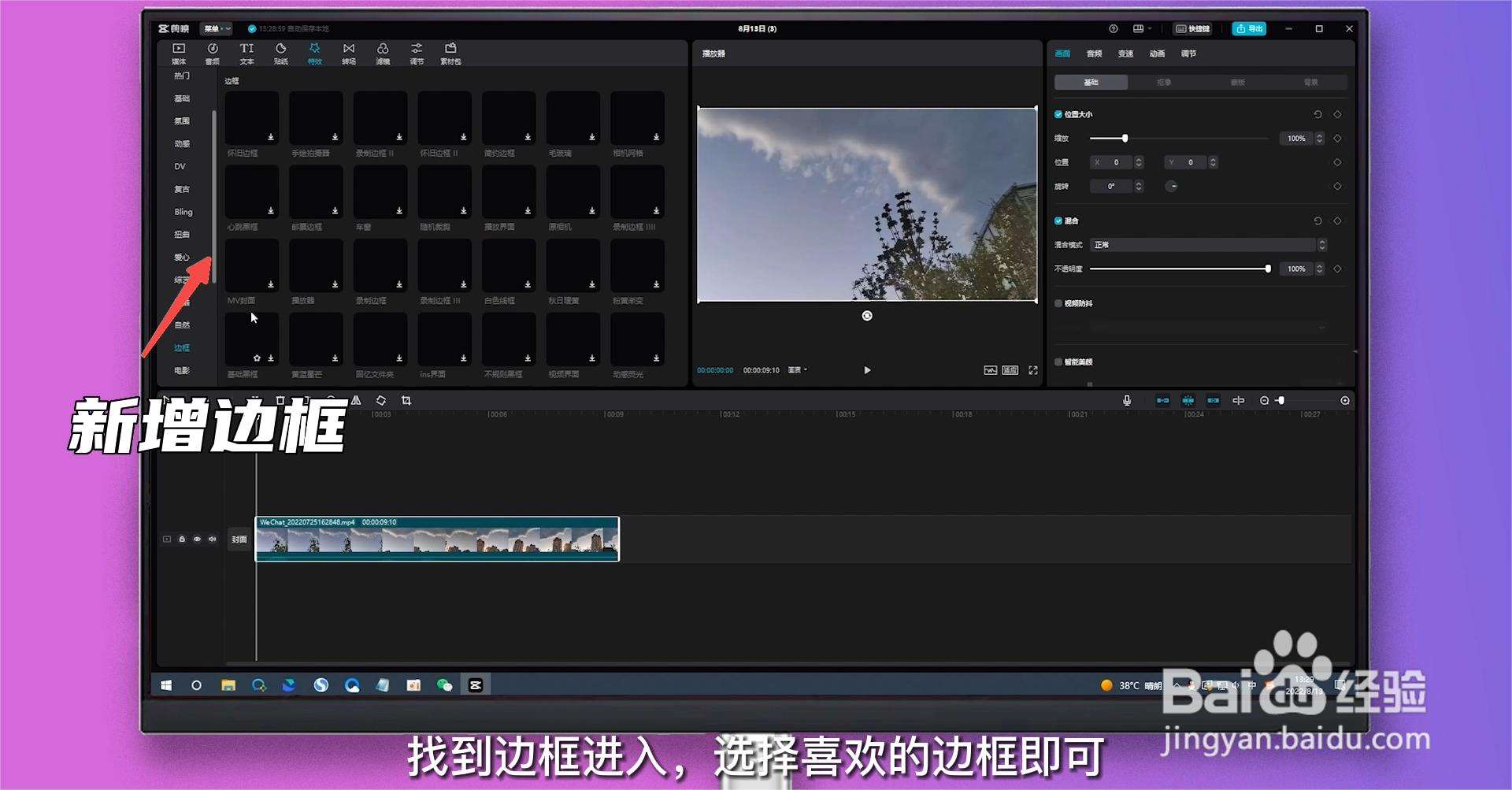Disable the 混合 blending checkbox
Viewport: 1512px width, 790px height.
point(1059,221)
